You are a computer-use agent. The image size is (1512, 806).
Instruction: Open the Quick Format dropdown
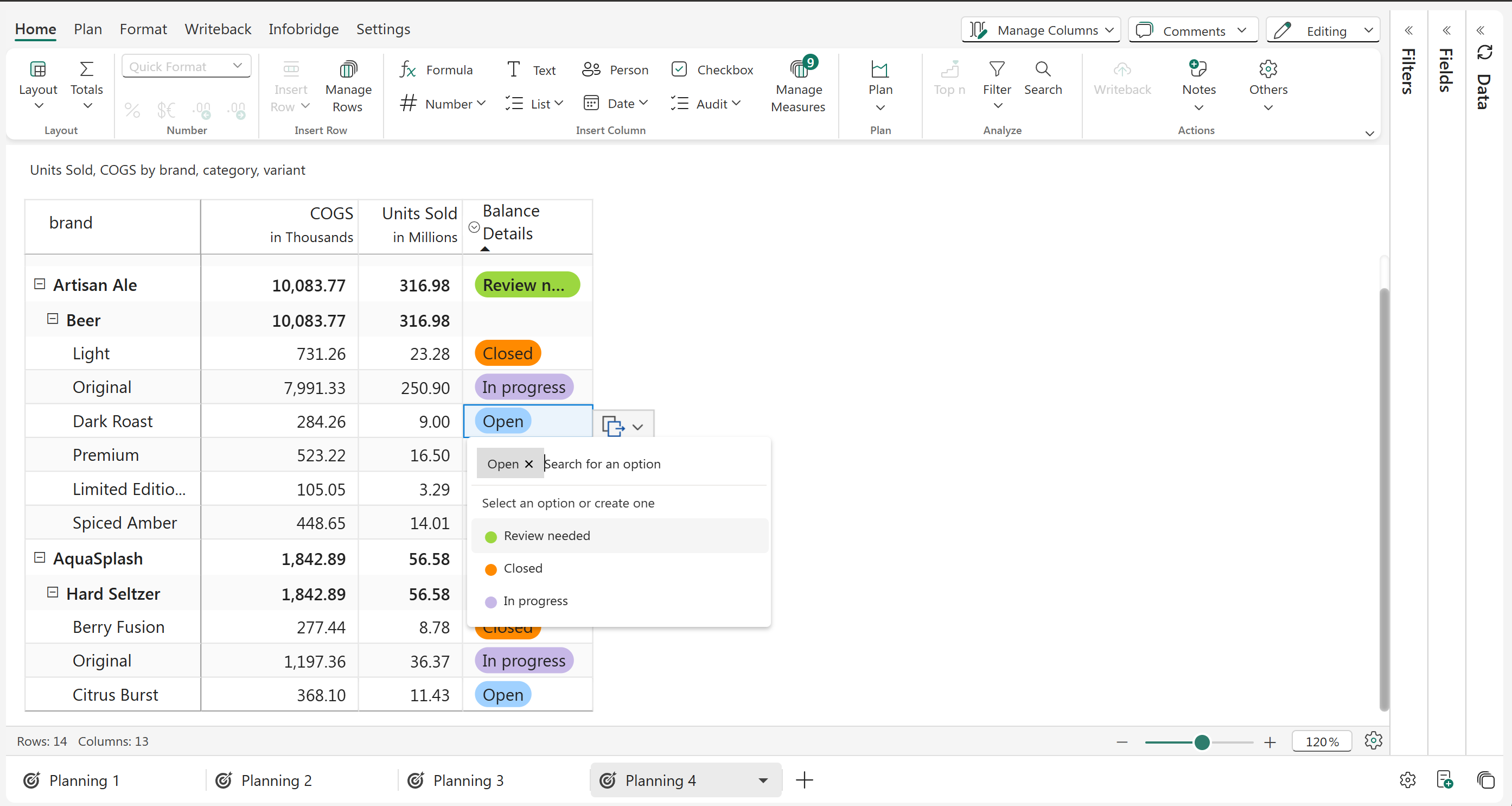[x=186, y=66]
